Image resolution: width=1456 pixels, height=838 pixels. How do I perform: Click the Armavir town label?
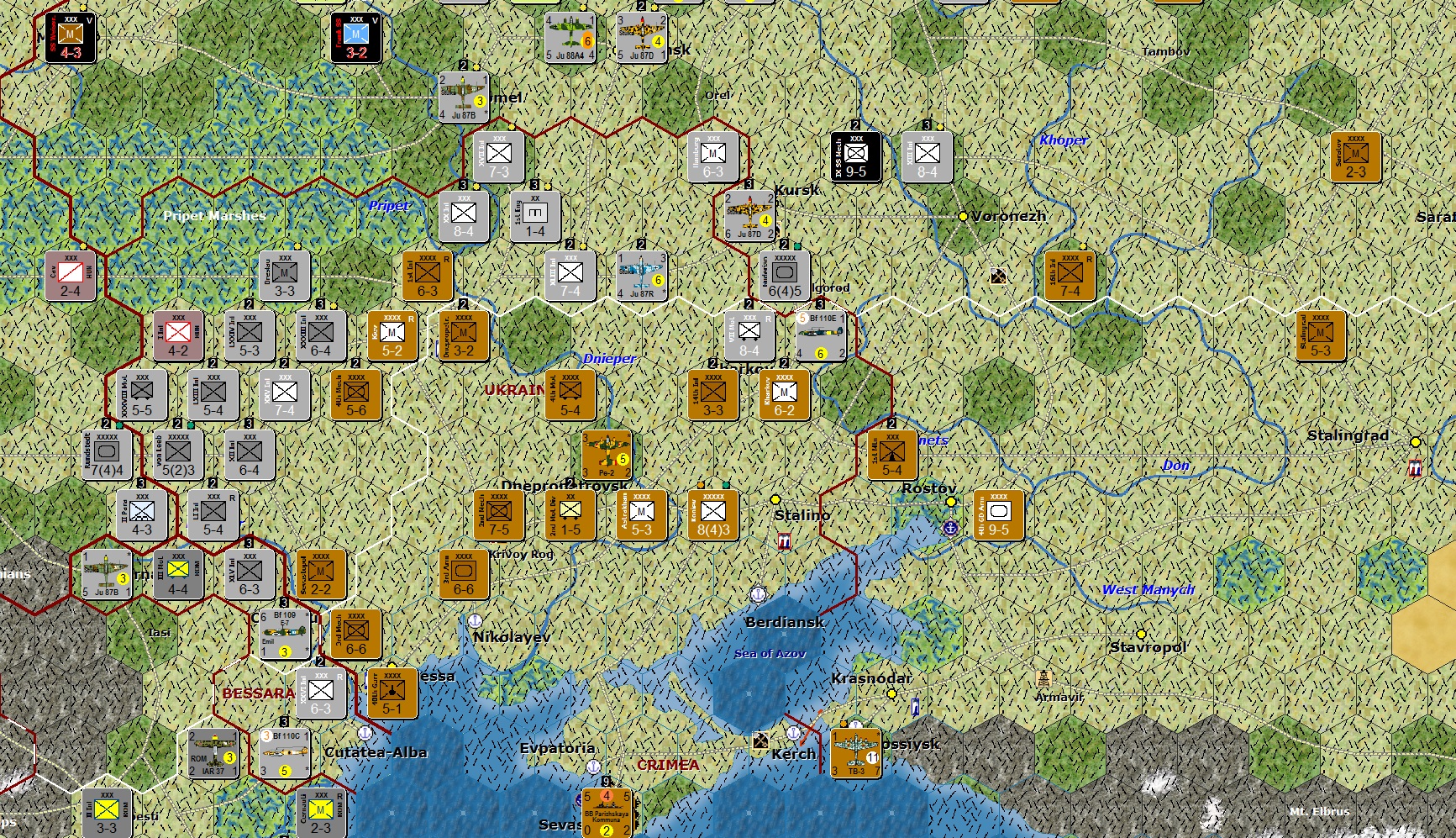[x=1059, y=697]
